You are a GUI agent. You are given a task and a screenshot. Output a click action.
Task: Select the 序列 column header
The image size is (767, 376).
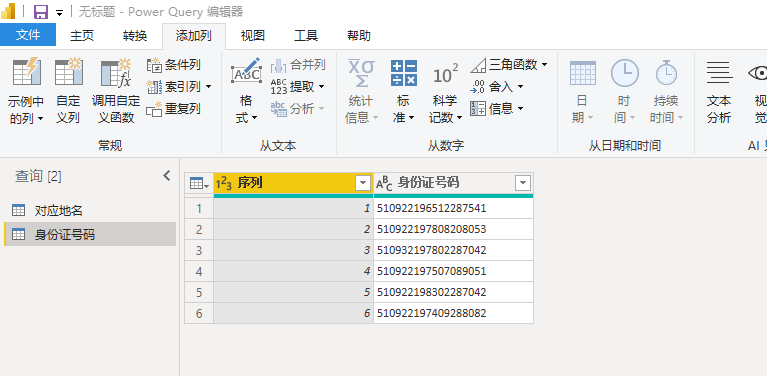pyautogui.click(x=293, y=183)
